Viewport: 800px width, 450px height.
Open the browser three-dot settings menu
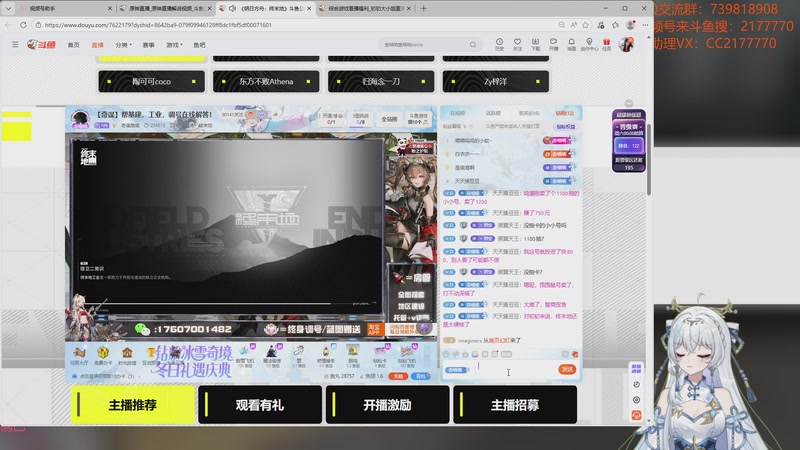point(645,24)
